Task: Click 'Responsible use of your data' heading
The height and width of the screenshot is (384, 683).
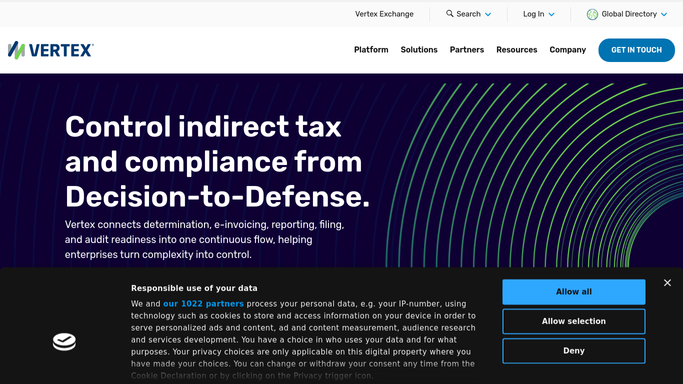Action: (194, 288)
